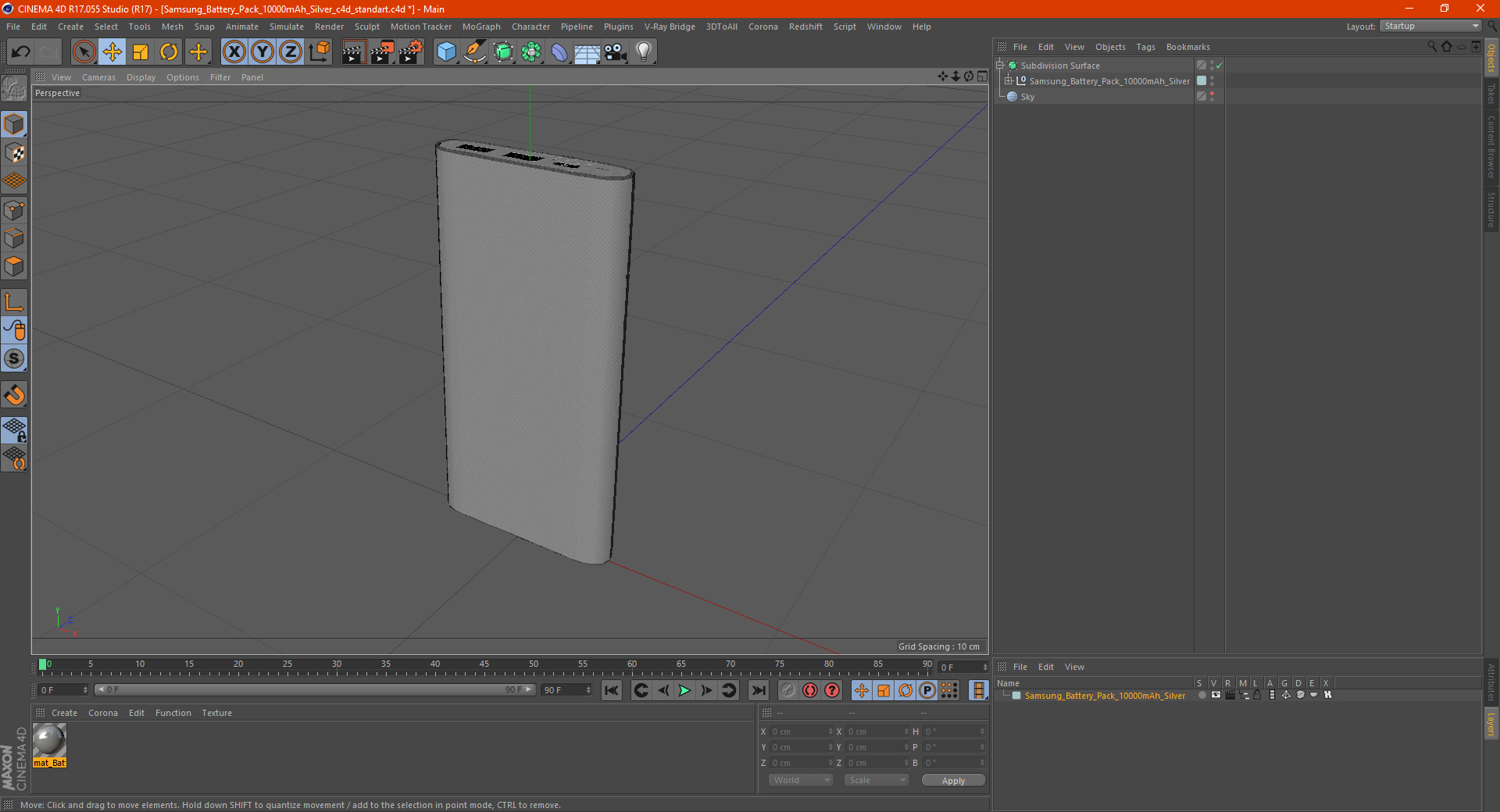This screenshot has height=812, width=1500.
Task: Toggle Sky object visibility dots
Action: tap(1212, 96)
